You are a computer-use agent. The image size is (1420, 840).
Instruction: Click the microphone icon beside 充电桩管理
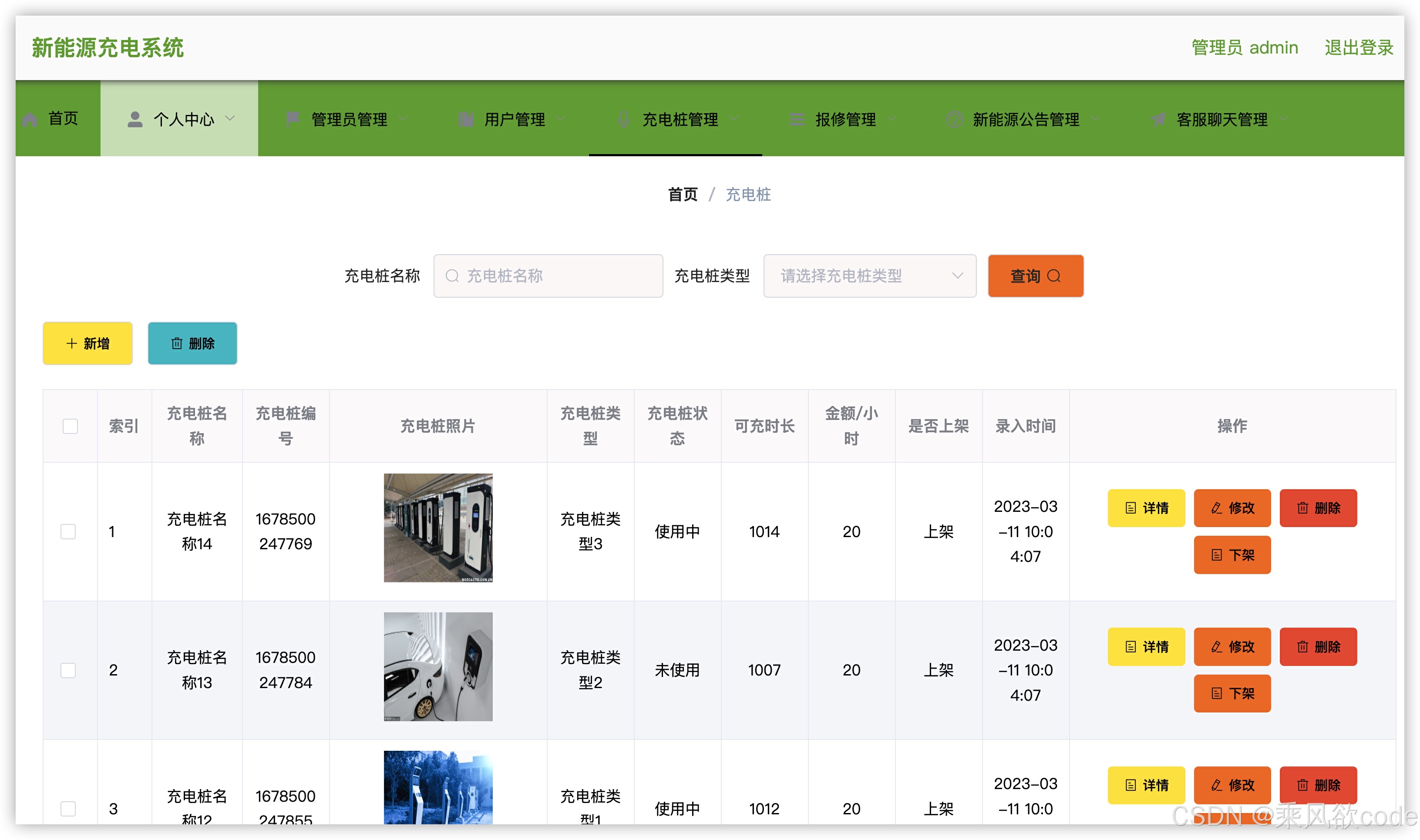[x=623, y=119]
